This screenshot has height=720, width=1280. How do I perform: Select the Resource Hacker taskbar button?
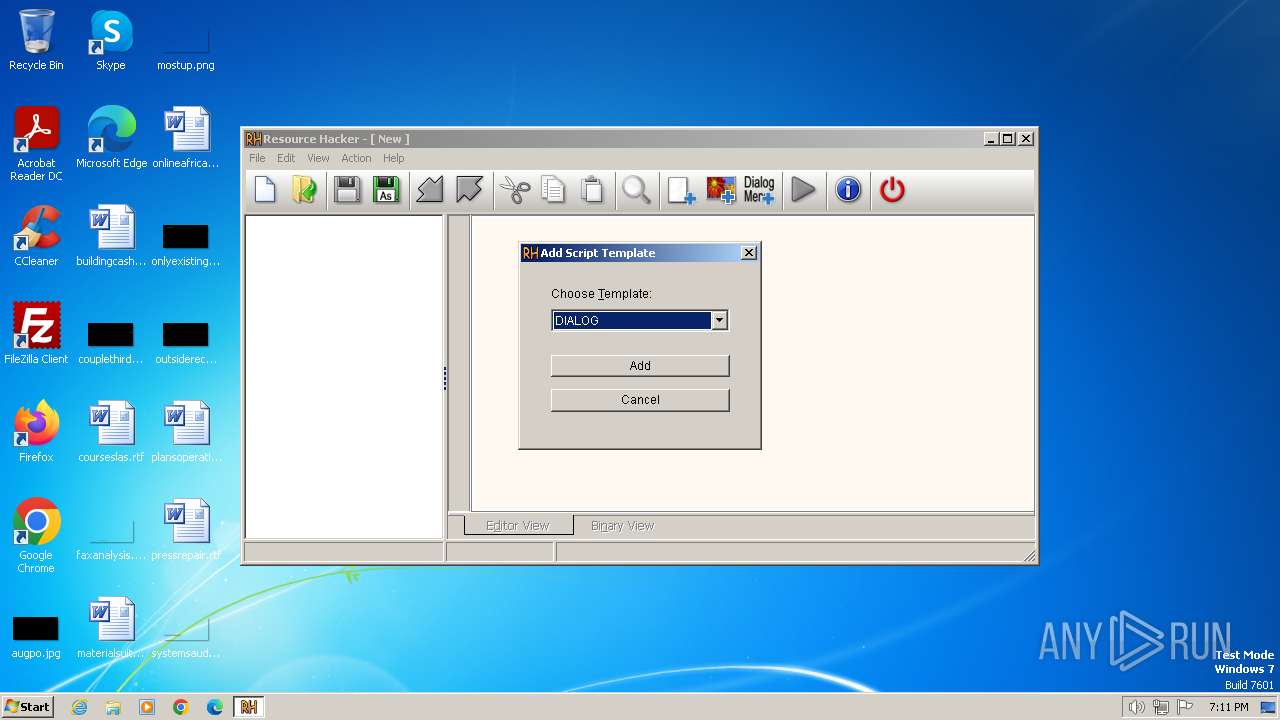coord(249,707)
